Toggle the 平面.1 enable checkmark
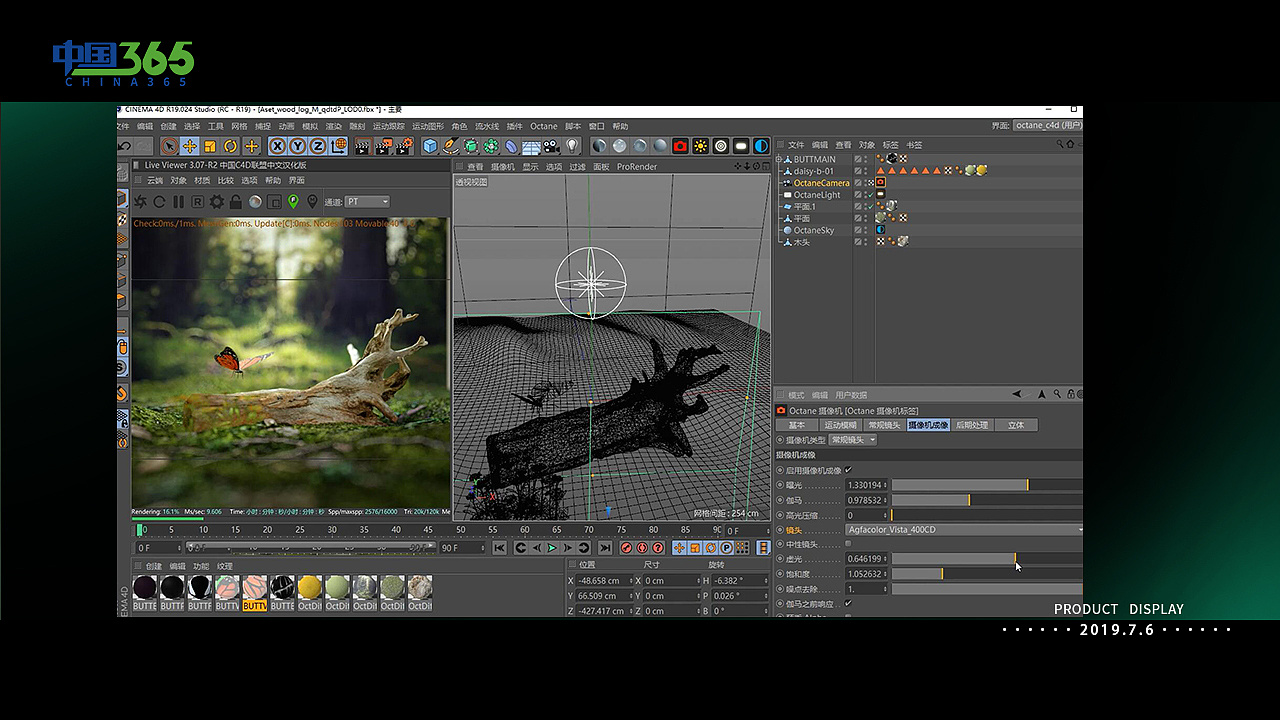The image size is (1280, 720). point(871,207)
